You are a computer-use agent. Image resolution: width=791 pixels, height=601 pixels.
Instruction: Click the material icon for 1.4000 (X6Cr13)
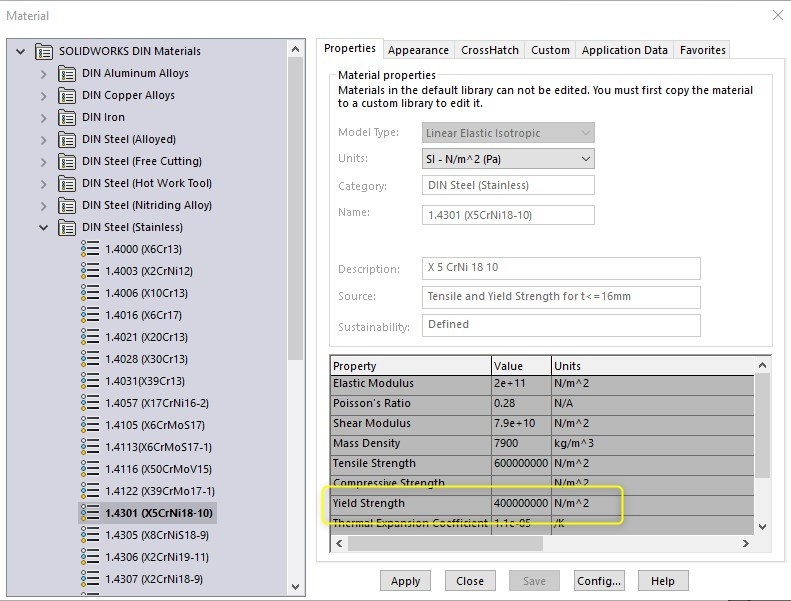[x=90, y=249]
